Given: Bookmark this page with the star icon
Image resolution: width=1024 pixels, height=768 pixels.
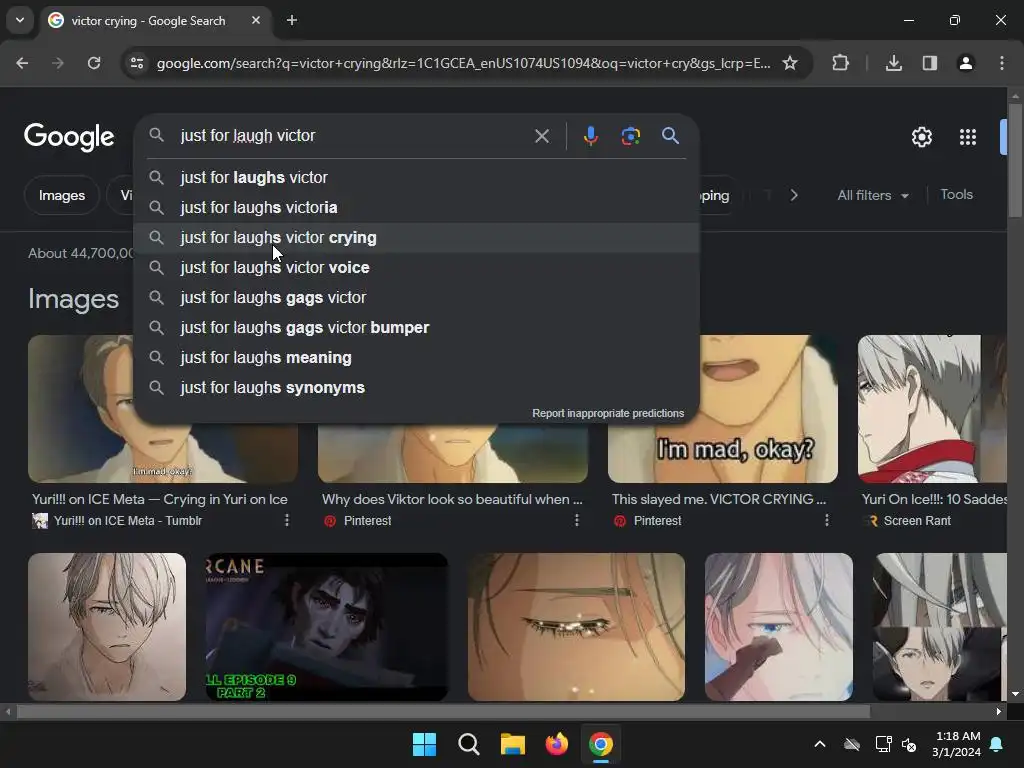Looking at the screenshot, I should click(x=790, y=63).
